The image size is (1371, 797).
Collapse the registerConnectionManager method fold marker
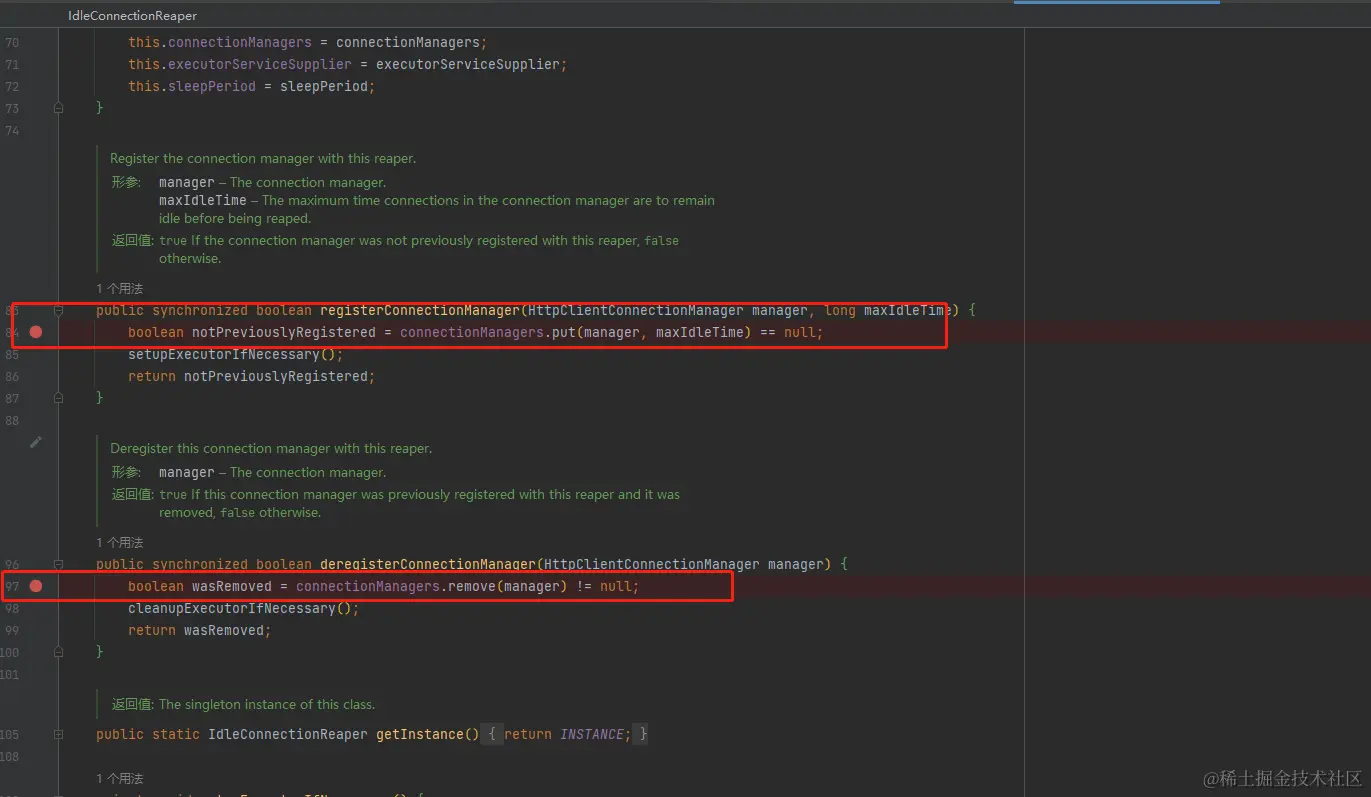click(58, 310)
